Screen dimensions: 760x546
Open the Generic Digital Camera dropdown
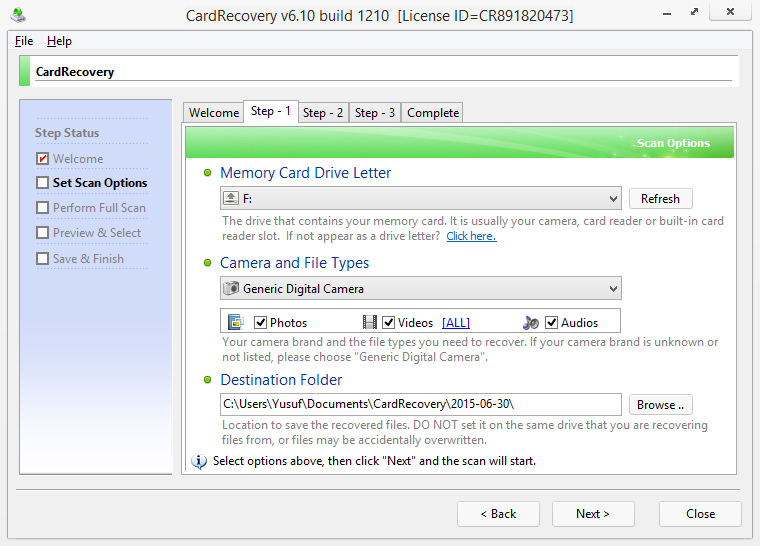[421, 289]
